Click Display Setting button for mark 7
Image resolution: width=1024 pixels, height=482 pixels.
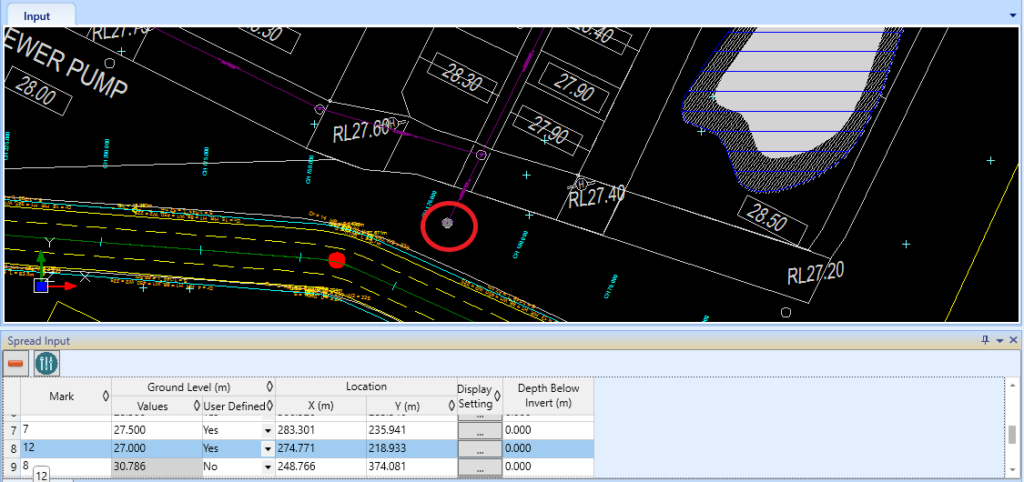coord(480,431)
